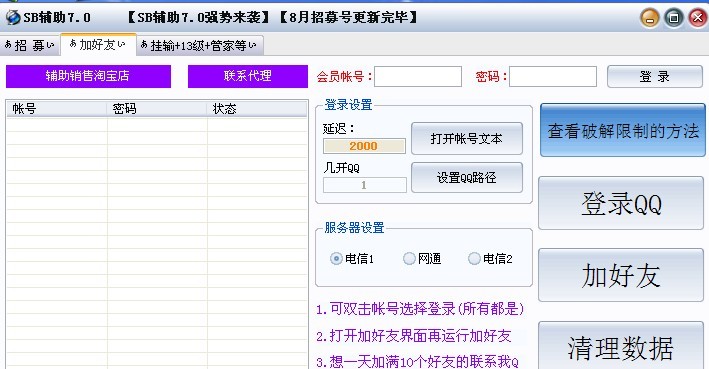The height and width of the screenshot is (369, 709).
Task: Click the 清理数据 button
Action: click(621, 346)
